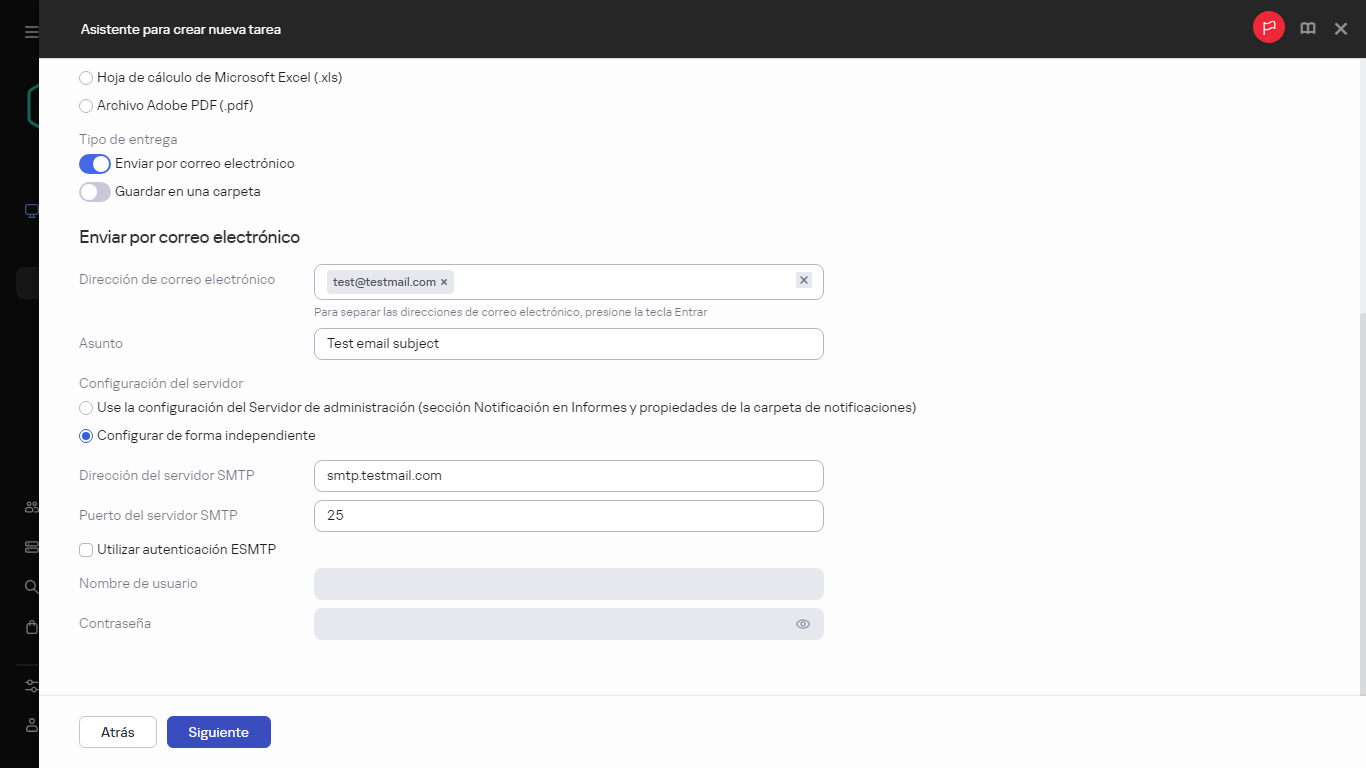This screenshot has height=768, width=1366.
Task: Click the Atrás button
Action: [117, 731]
